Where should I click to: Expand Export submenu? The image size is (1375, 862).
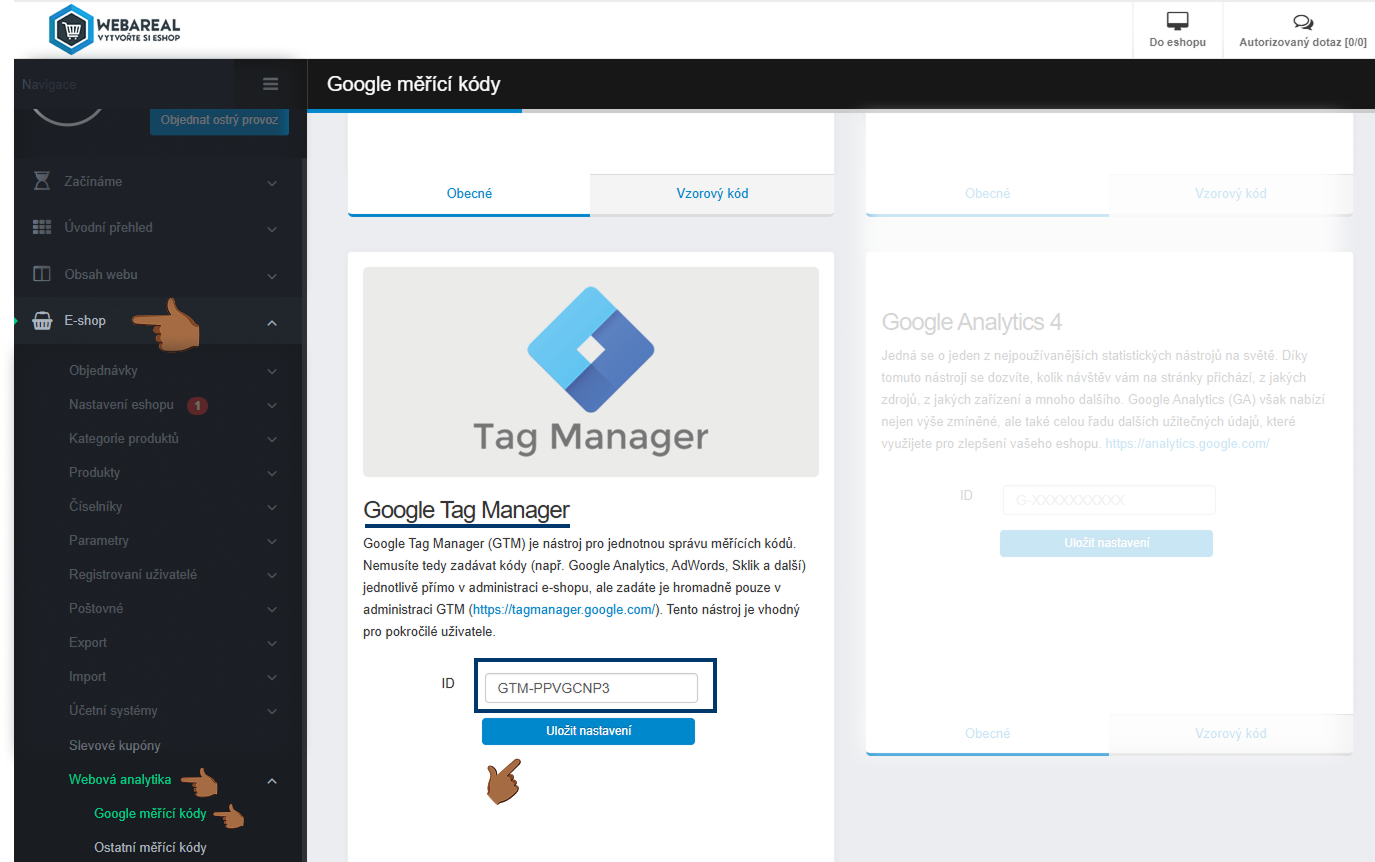pyautogui.click(x=271, y=644)
